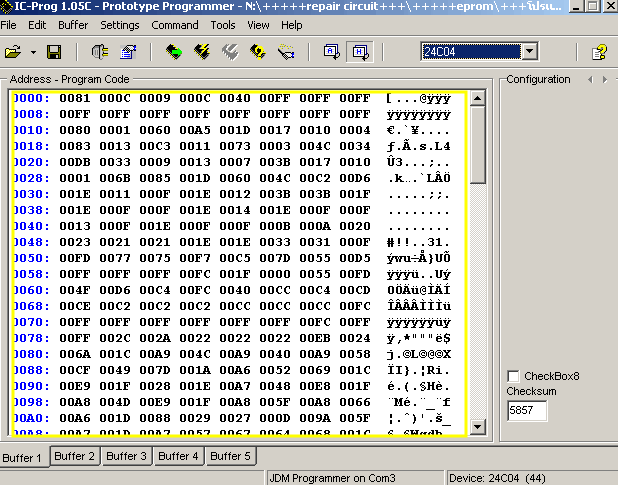618x485 pixels.
Task: Show assembler view icon
Action: click(331, 52)
